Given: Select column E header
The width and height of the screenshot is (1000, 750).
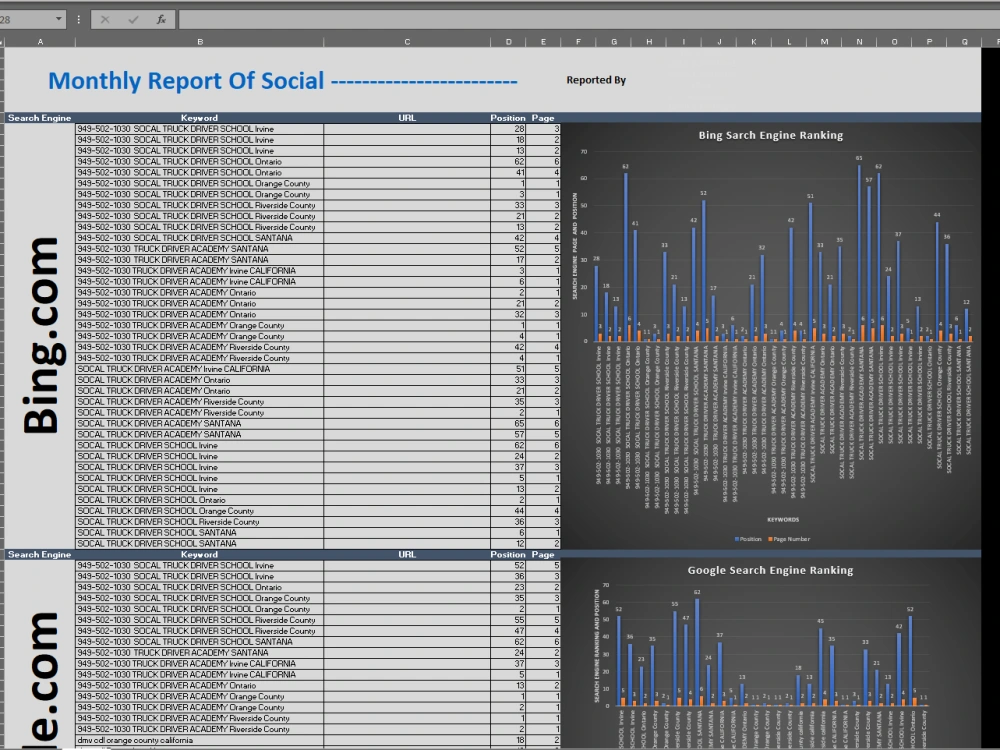Looking at the screenshot, I should coord(543,41).
